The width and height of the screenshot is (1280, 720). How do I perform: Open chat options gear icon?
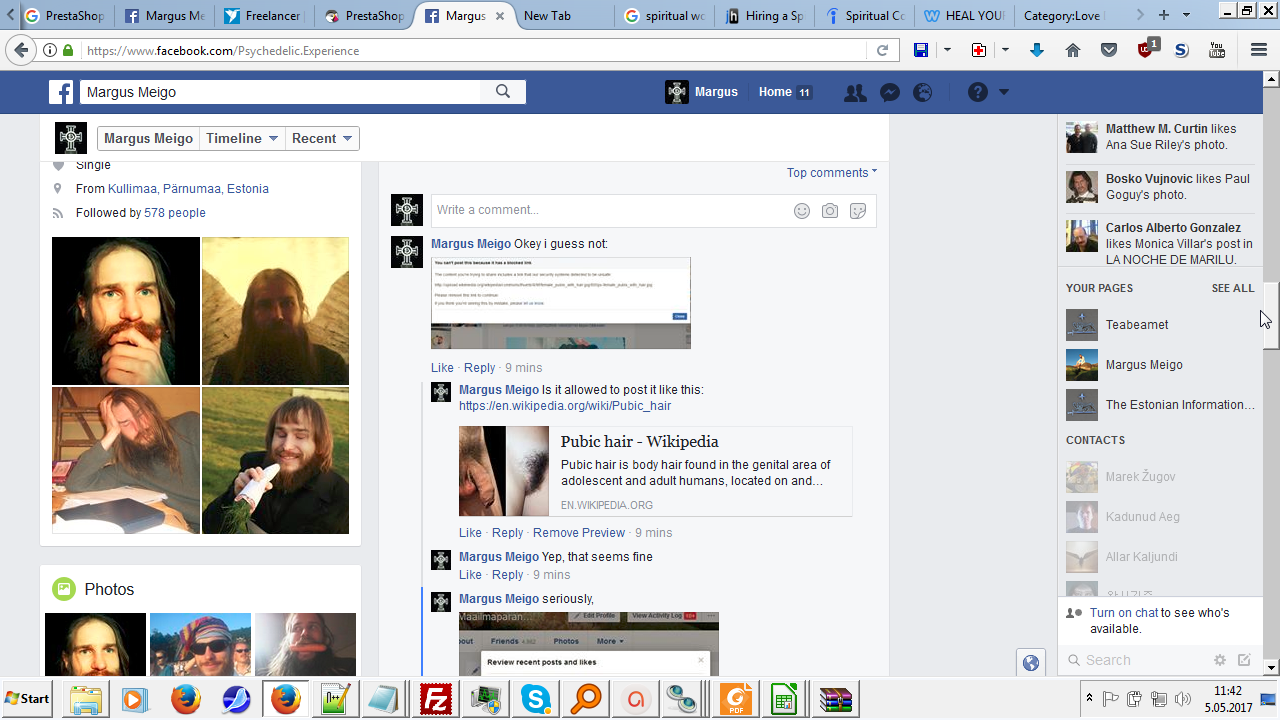(1219, 660)
